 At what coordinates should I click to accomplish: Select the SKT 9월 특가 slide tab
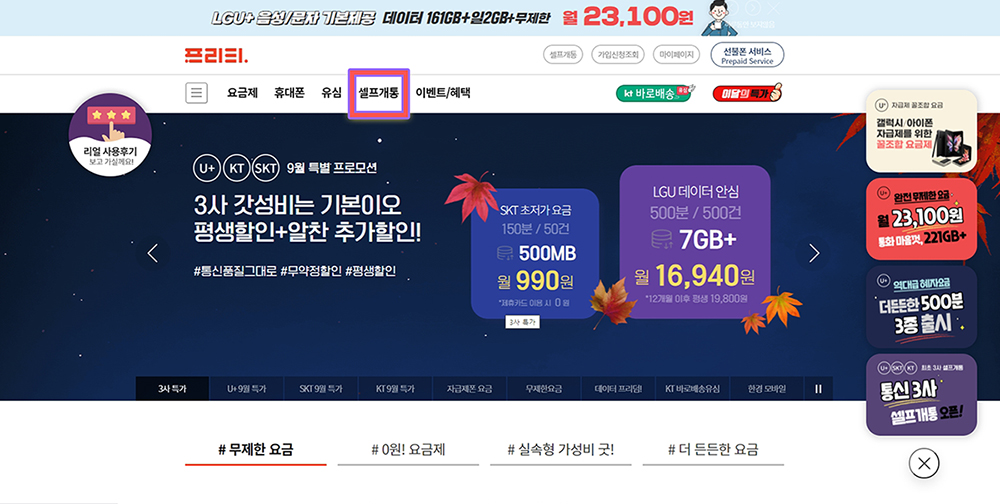[321, 389]
